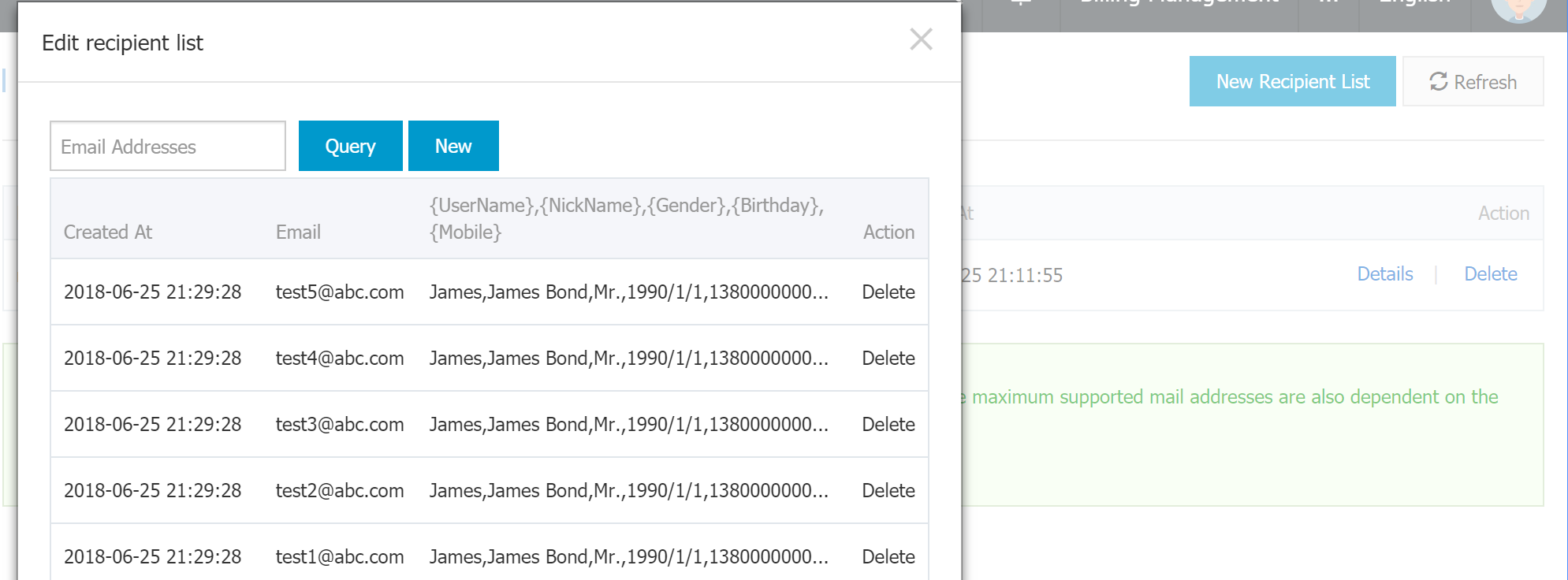
Task: Click James Bond data in test3 row
Action: point(628,425)
